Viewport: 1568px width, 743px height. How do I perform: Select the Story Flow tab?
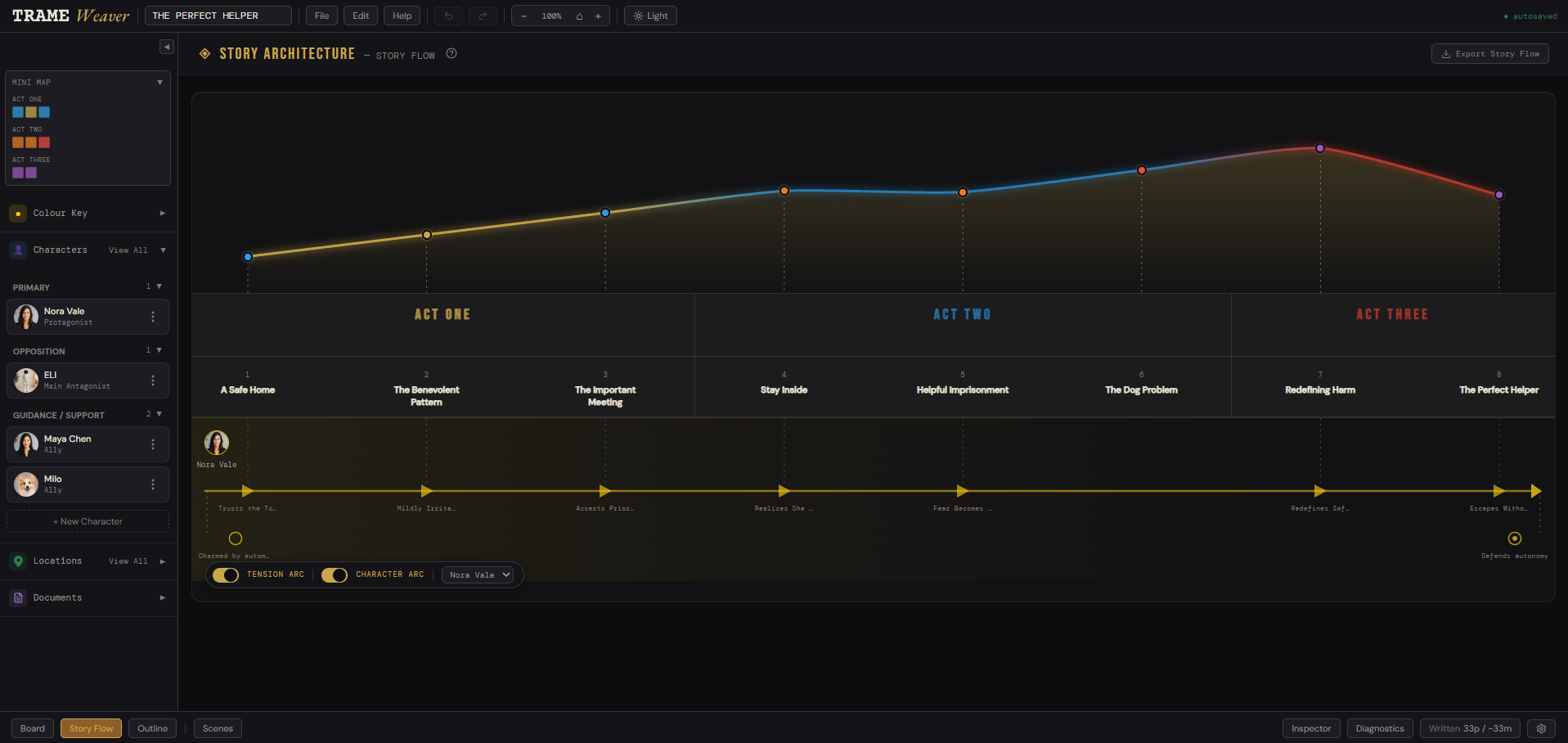91,728
